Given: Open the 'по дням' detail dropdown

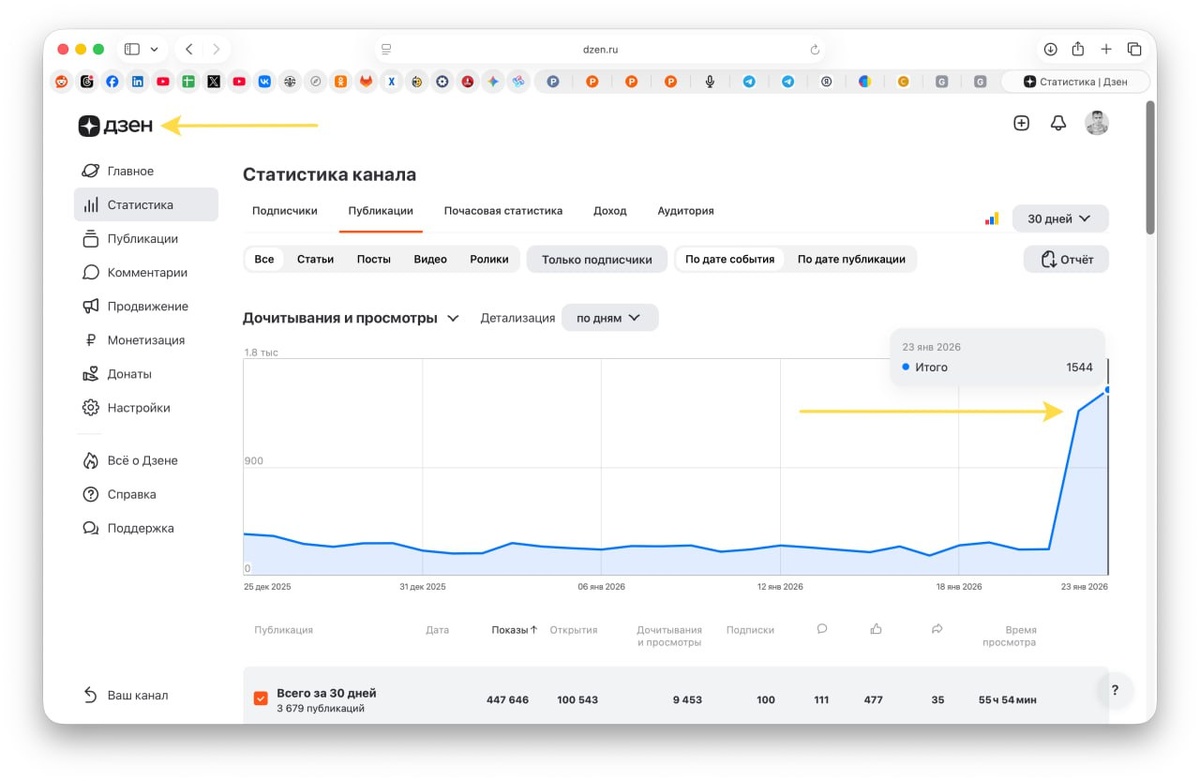Looking at the screenshot, I should [x=610, y=318].
